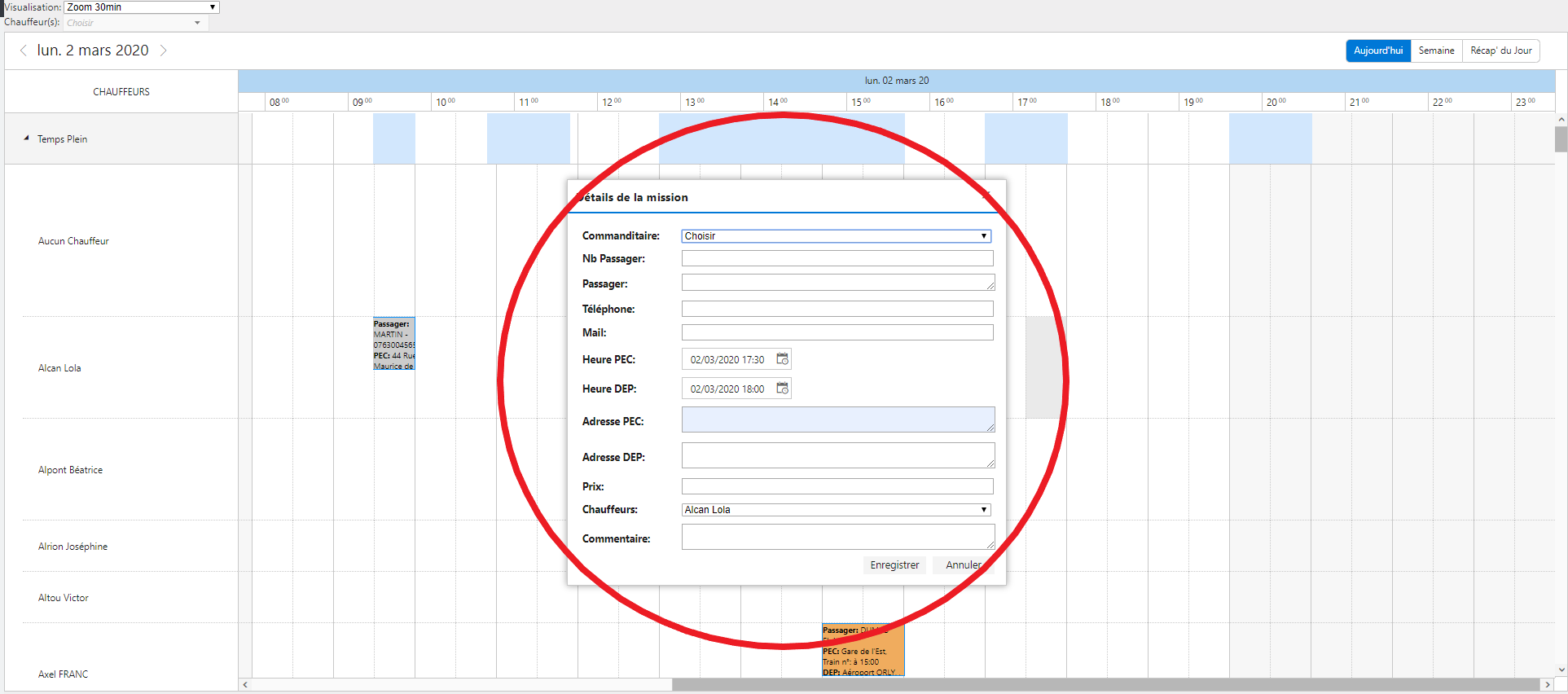Screen dimensions: 1568x694
Task: Switch to Semaine view
Action: coord(1436,51)
